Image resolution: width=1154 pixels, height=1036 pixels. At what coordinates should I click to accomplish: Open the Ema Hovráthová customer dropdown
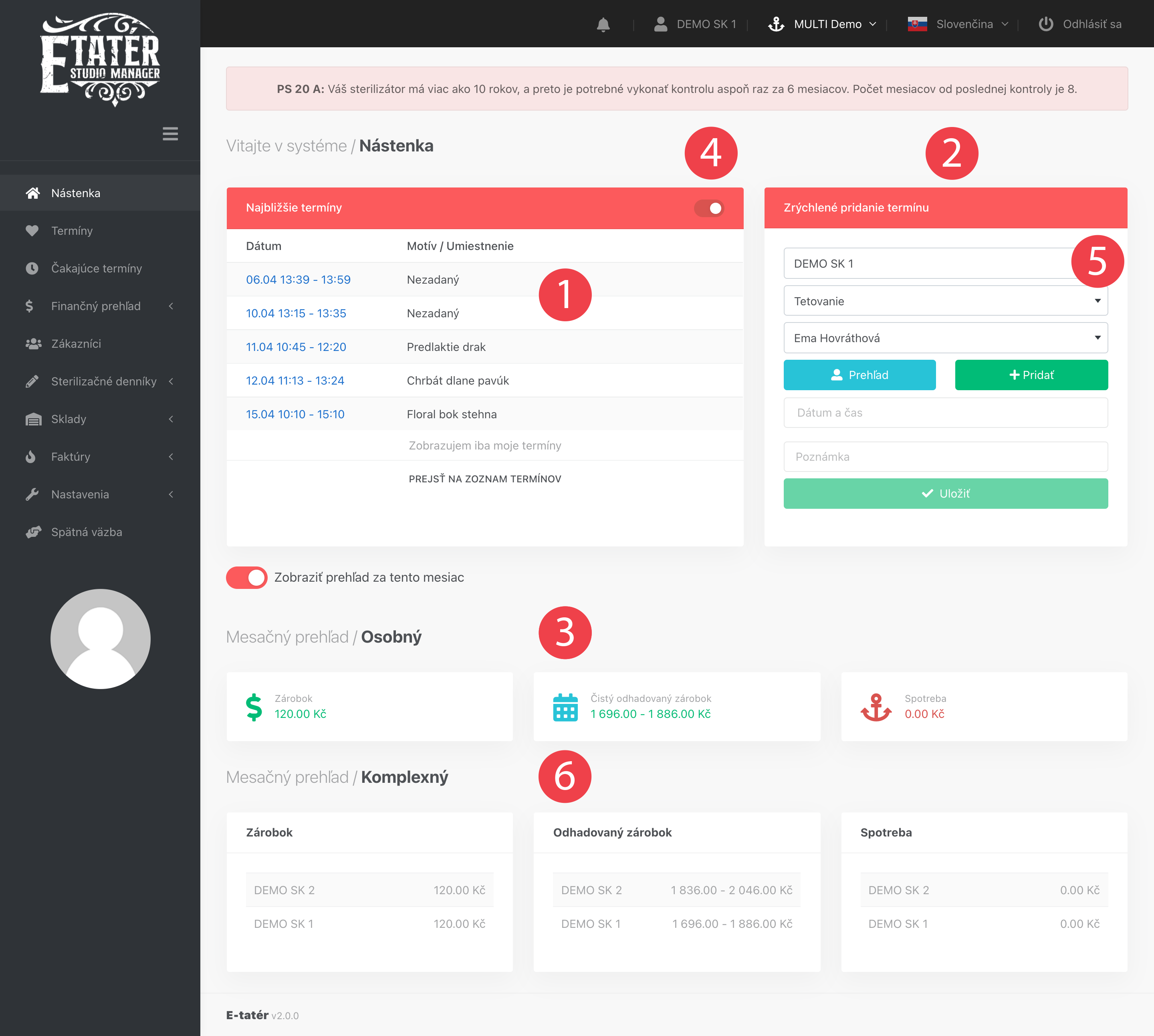click(946, 338)
